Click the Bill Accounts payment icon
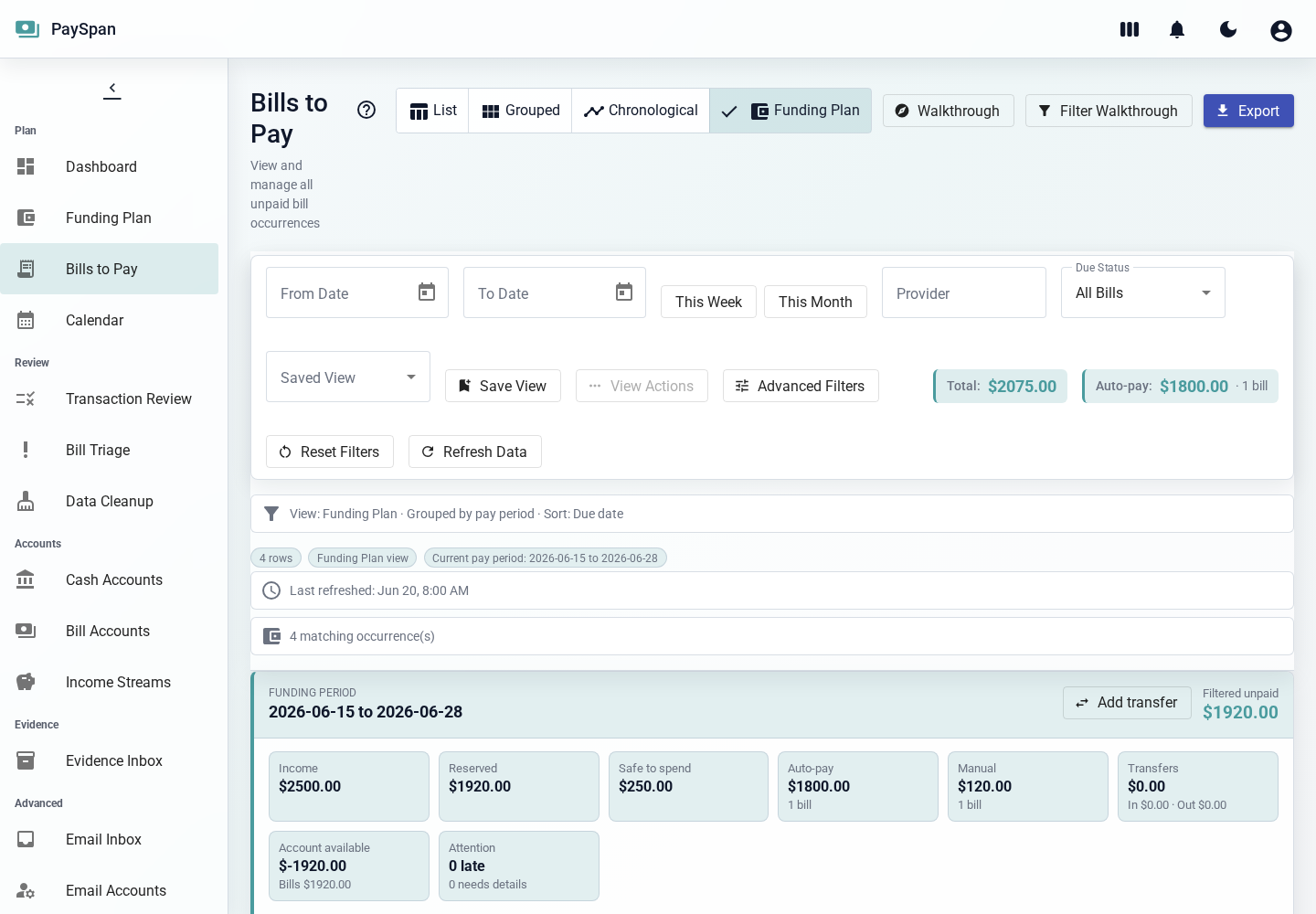This screenshot has width=1316, height=914. click(26, 631)
